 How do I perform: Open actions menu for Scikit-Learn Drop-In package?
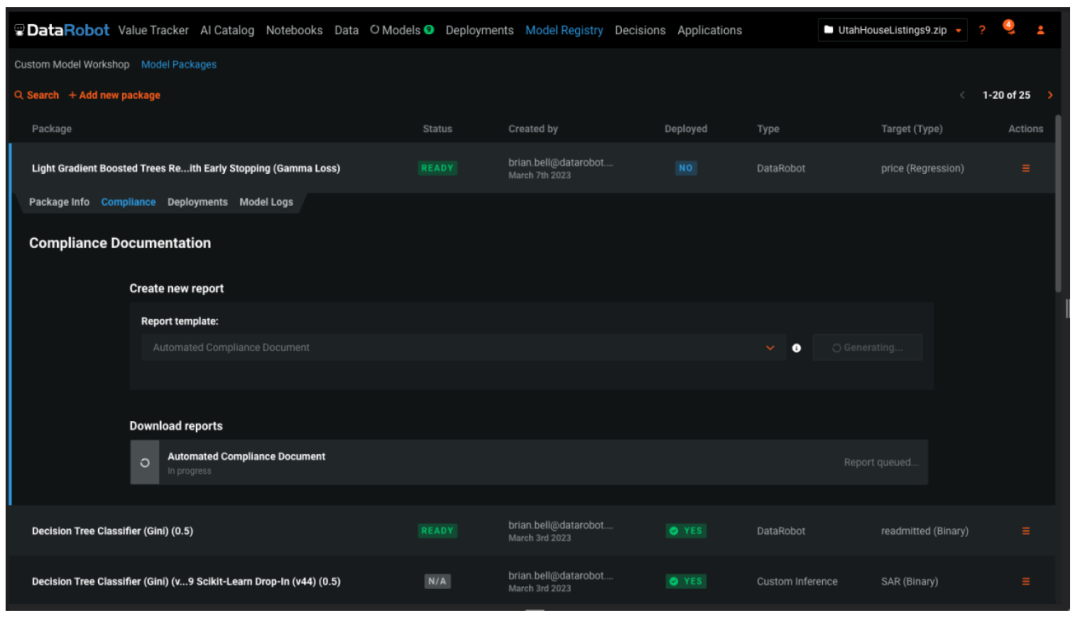pos(1025,581)
